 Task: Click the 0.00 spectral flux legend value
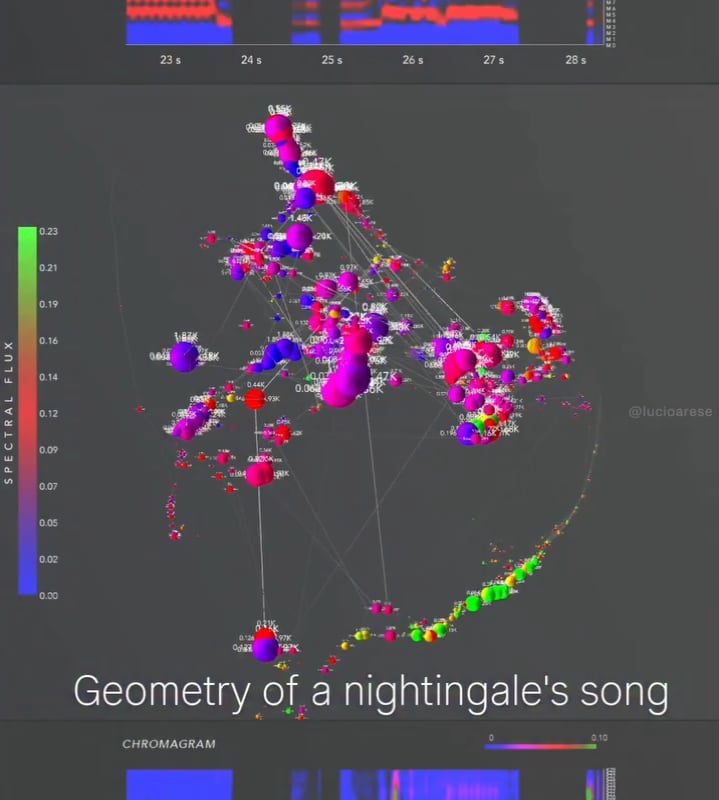(x=48, y=595)
